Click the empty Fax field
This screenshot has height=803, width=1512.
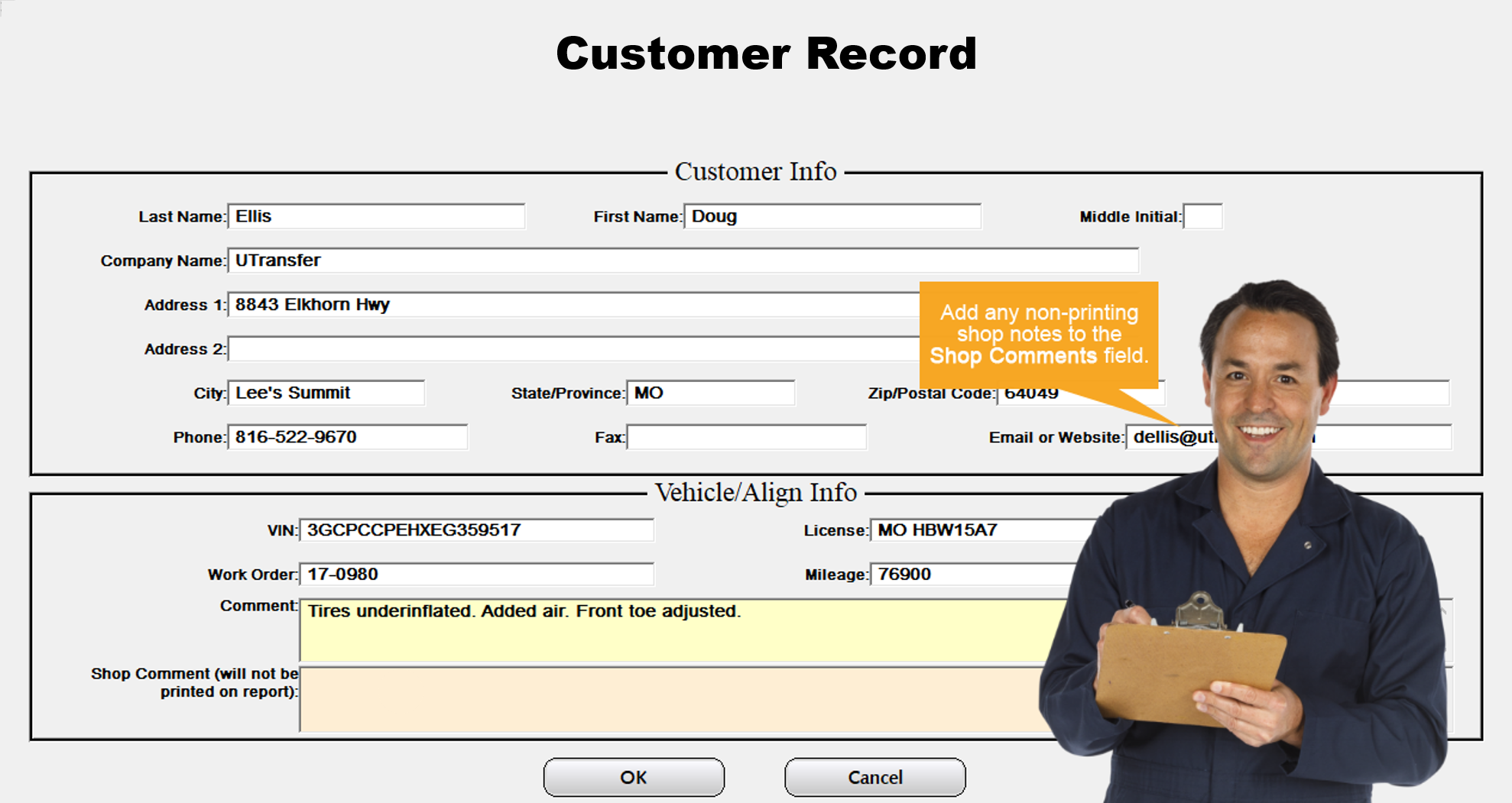746,438
